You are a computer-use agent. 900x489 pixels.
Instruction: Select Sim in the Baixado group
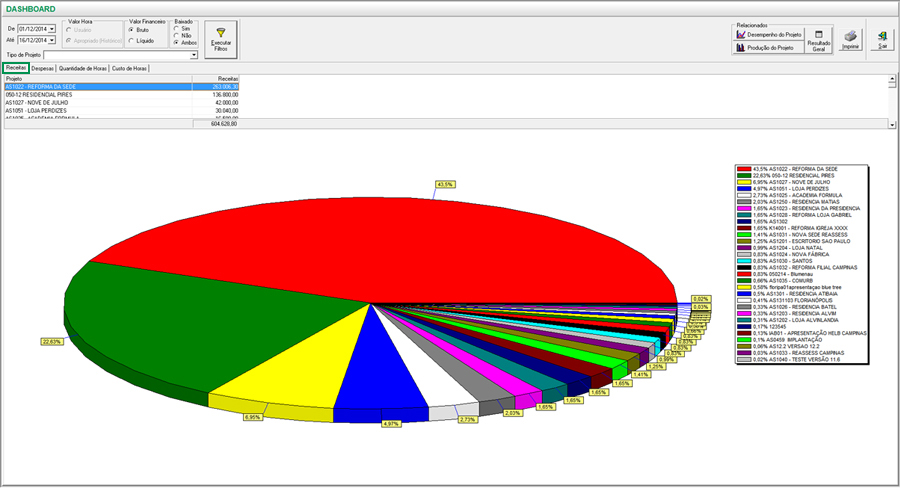pyautogui.click(x=177, y=28)
